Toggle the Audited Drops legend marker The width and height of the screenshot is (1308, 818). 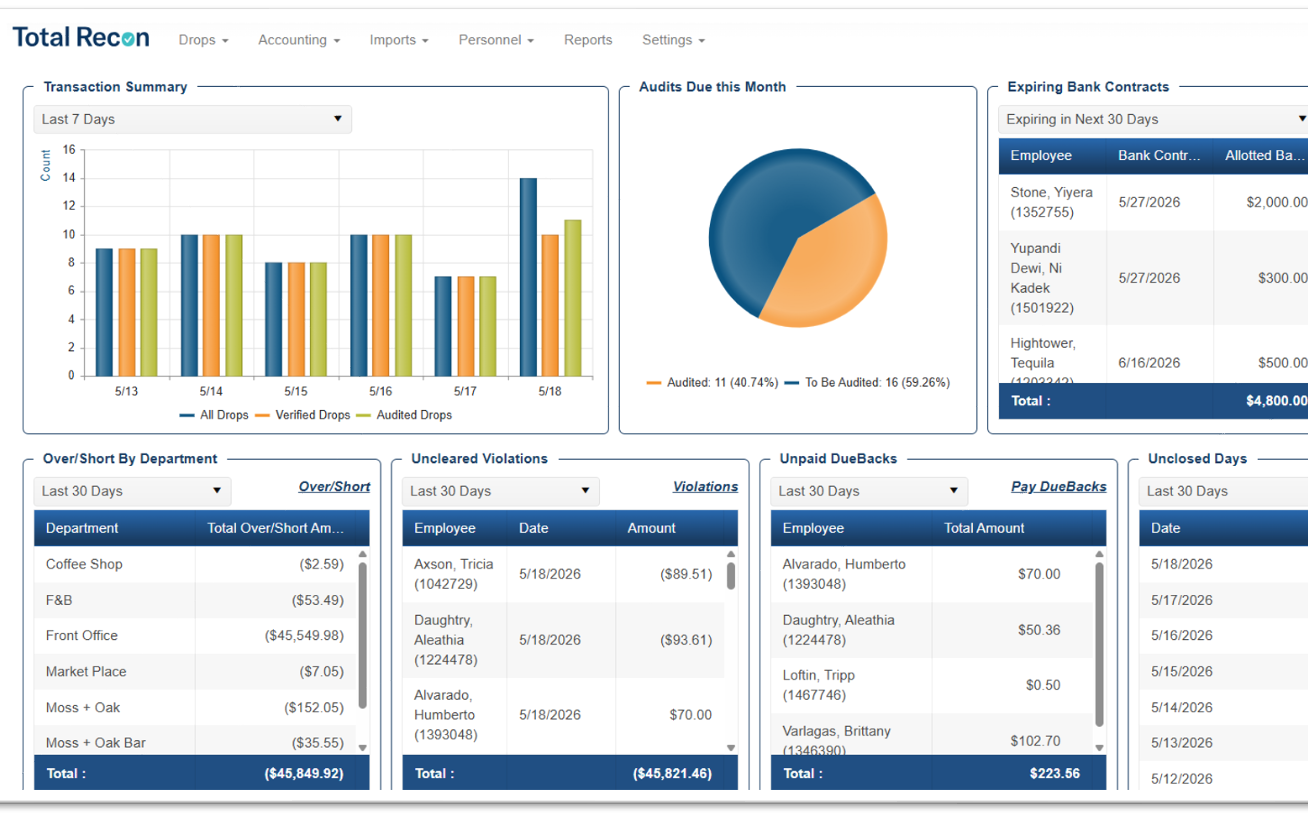tap(364, 415)
